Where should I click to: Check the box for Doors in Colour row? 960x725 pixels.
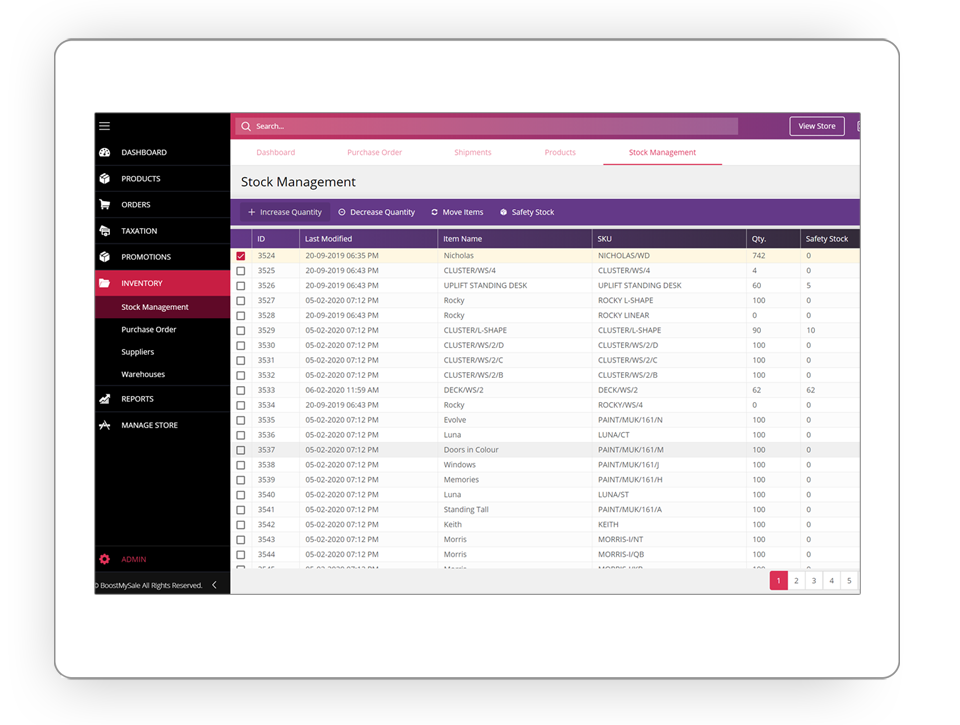241,450
